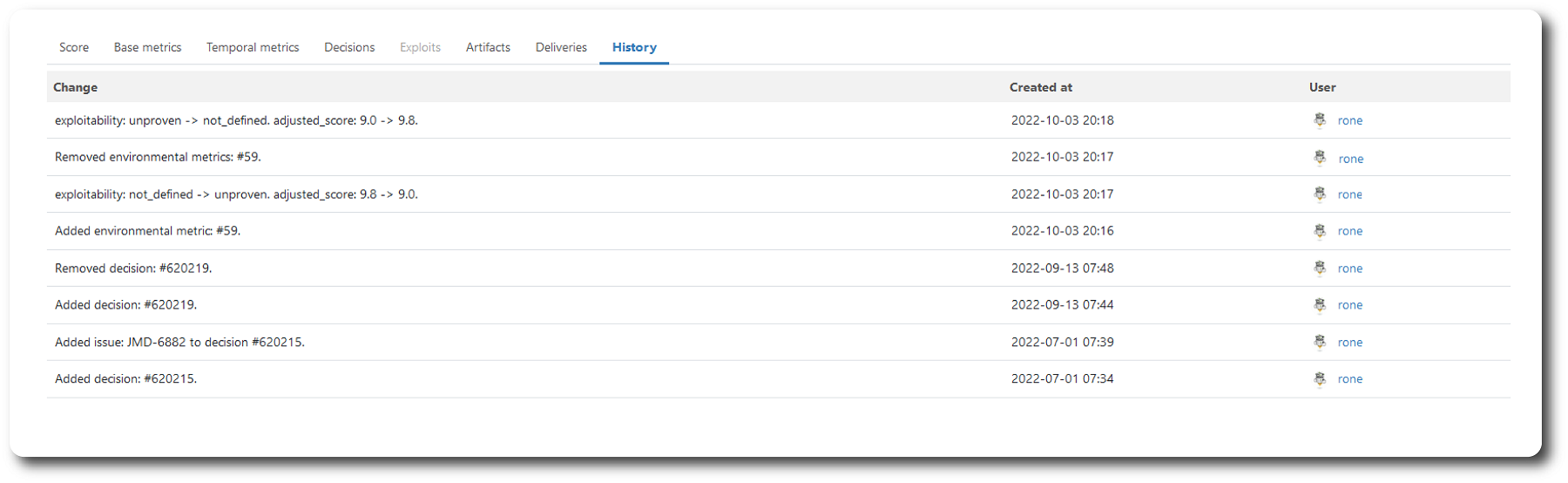The width and height of the screenshot is (1568, 483).
Task: Select the Artifacts tab
Action: [488, 47]
